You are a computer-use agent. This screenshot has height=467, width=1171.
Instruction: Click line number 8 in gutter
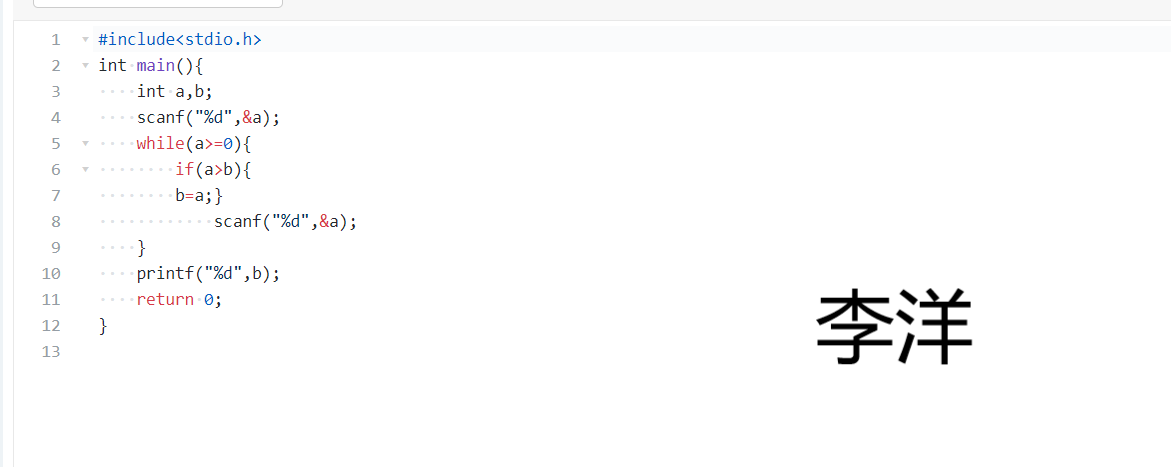55,222
